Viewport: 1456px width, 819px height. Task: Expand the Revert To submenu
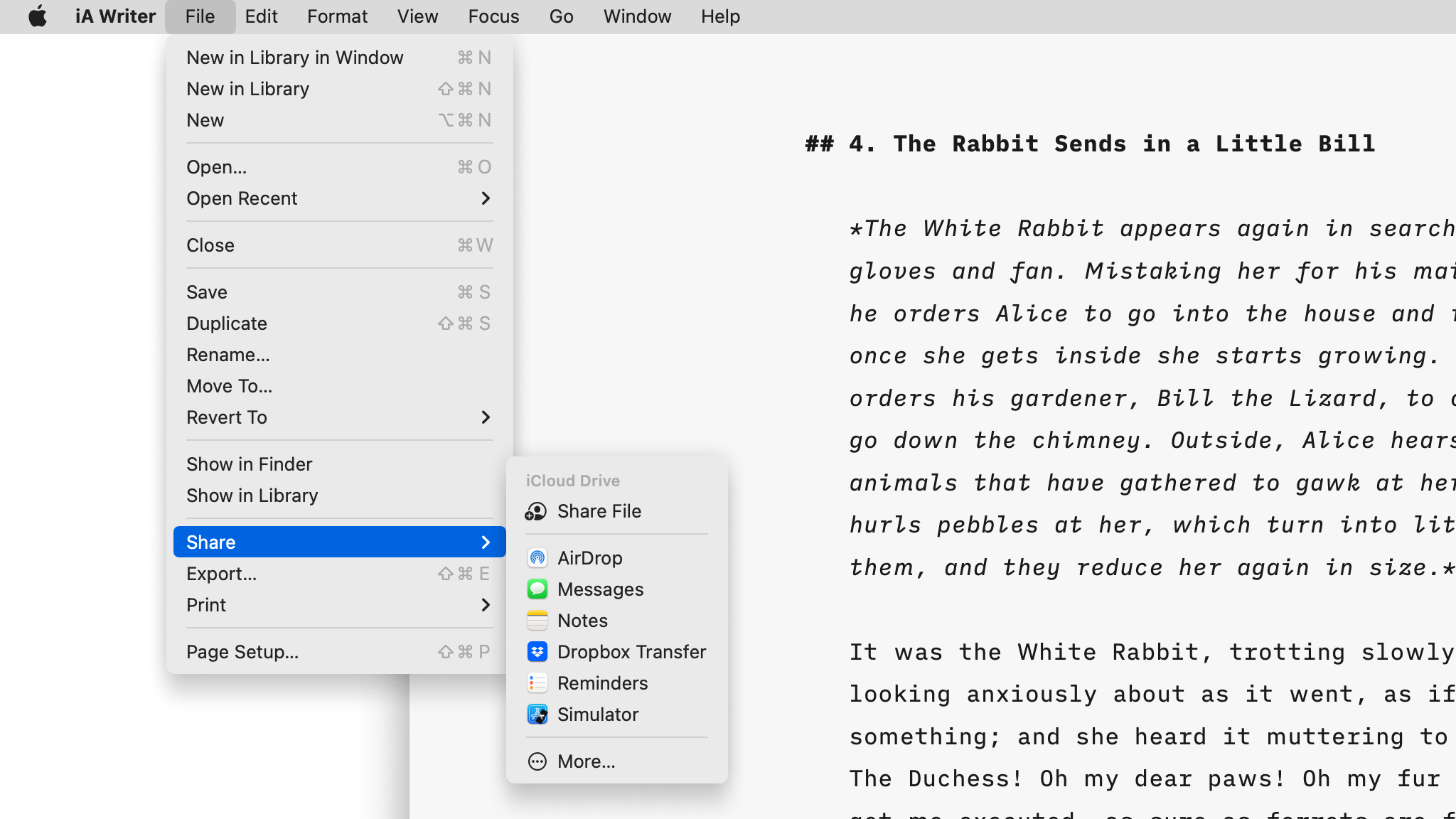point(486,417)
